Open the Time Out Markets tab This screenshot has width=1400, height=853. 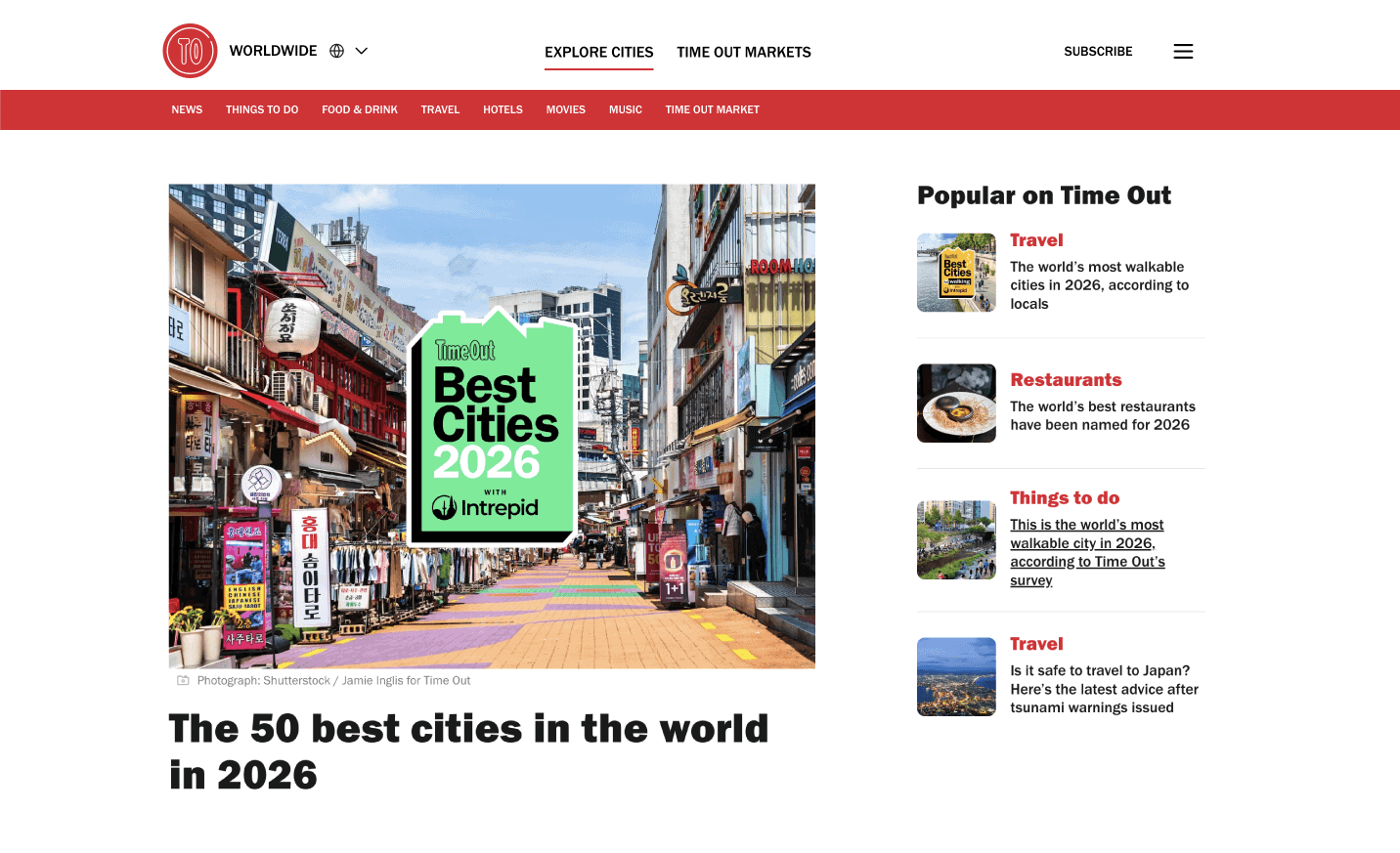[744, 53]
